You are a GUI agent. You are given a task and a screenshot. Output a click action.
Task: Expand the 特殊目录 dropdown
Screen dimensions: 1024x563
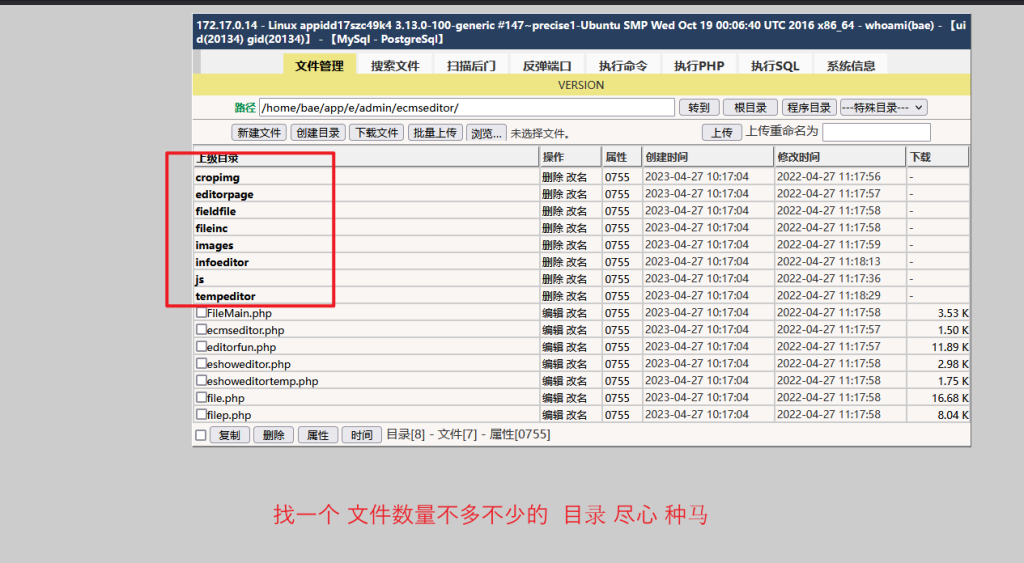point(883,107)
